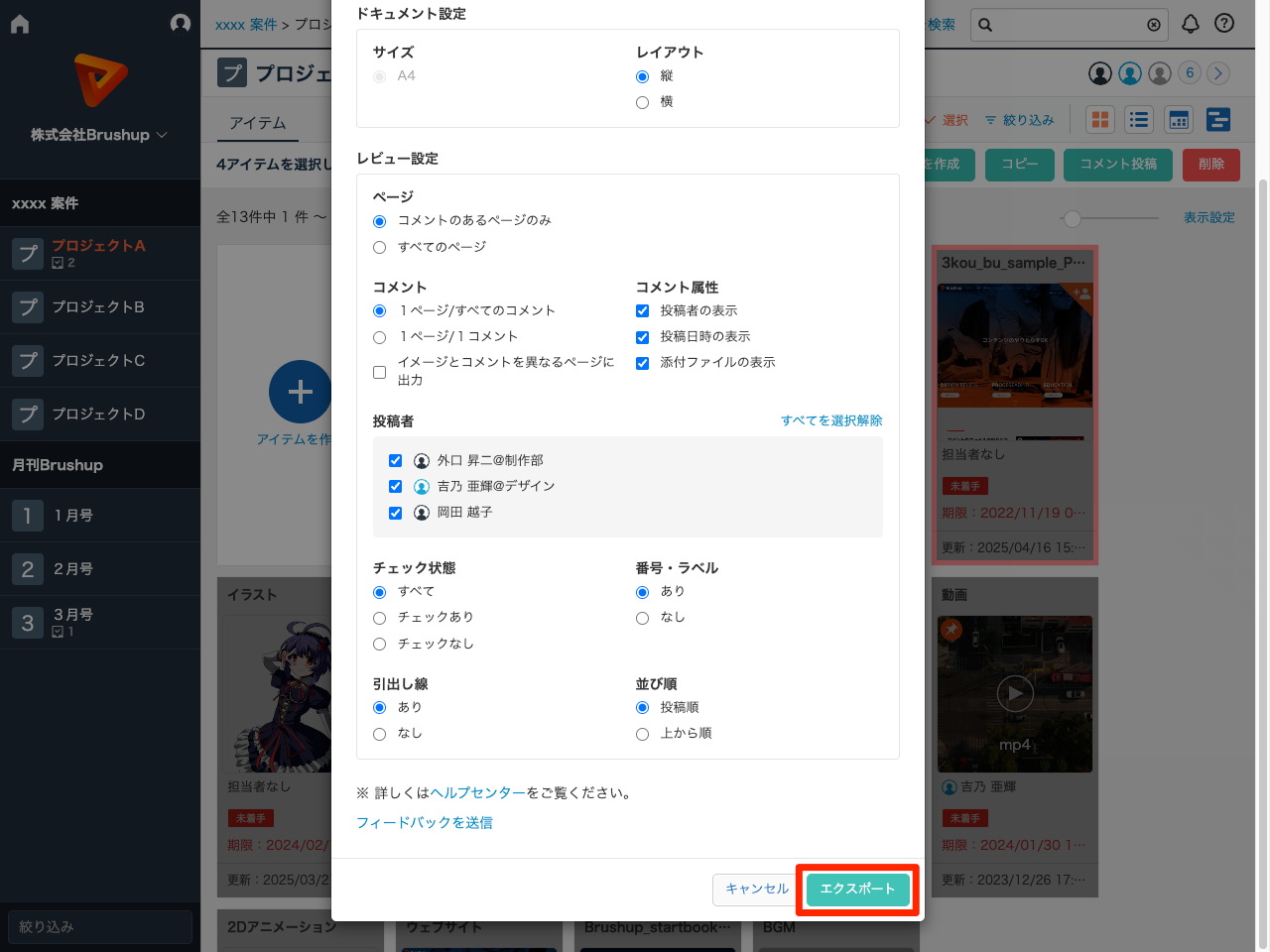Select the 横 layout radio button

[x=642, y=102]
